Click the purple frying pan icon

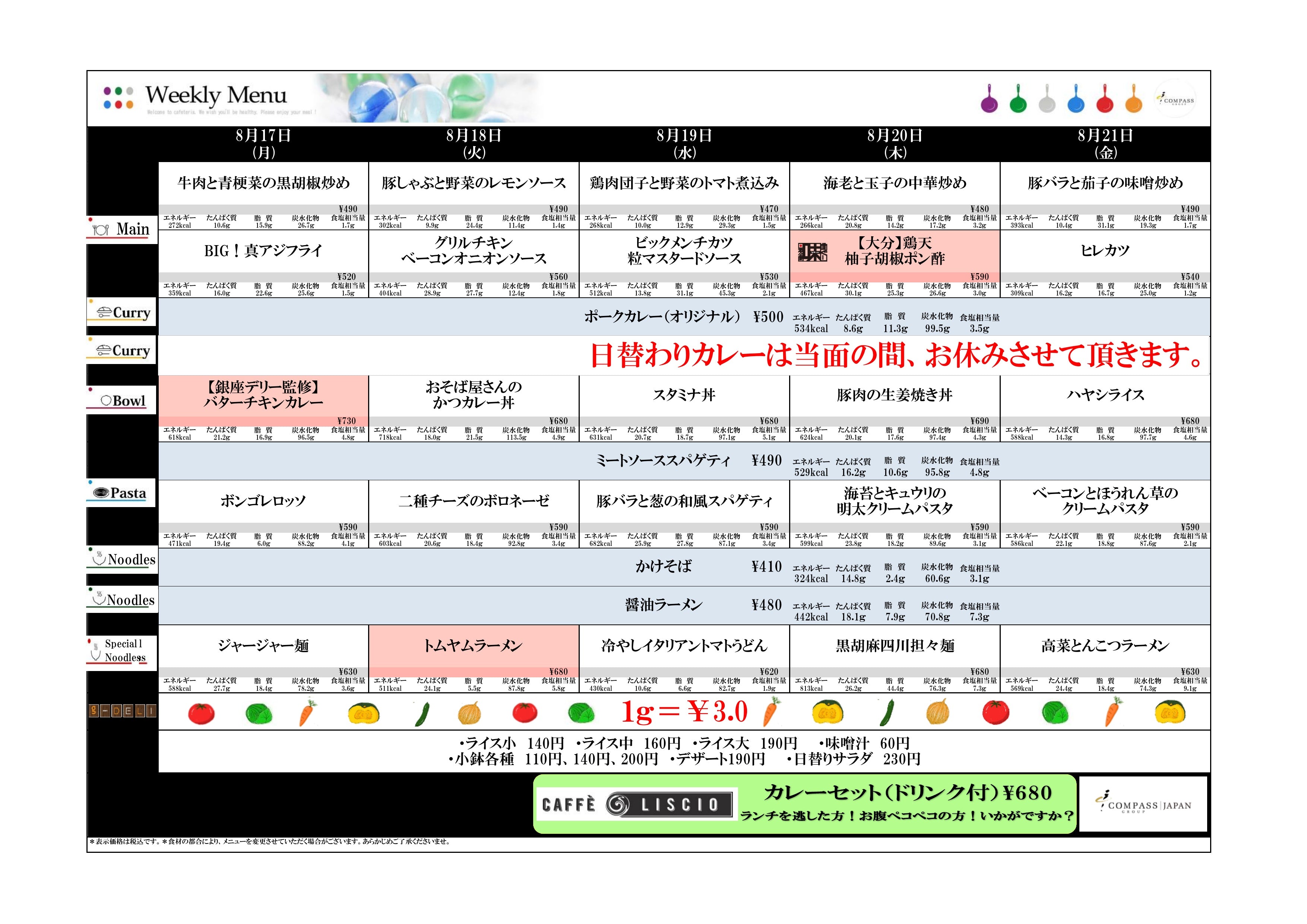click(x=989, y=98)
